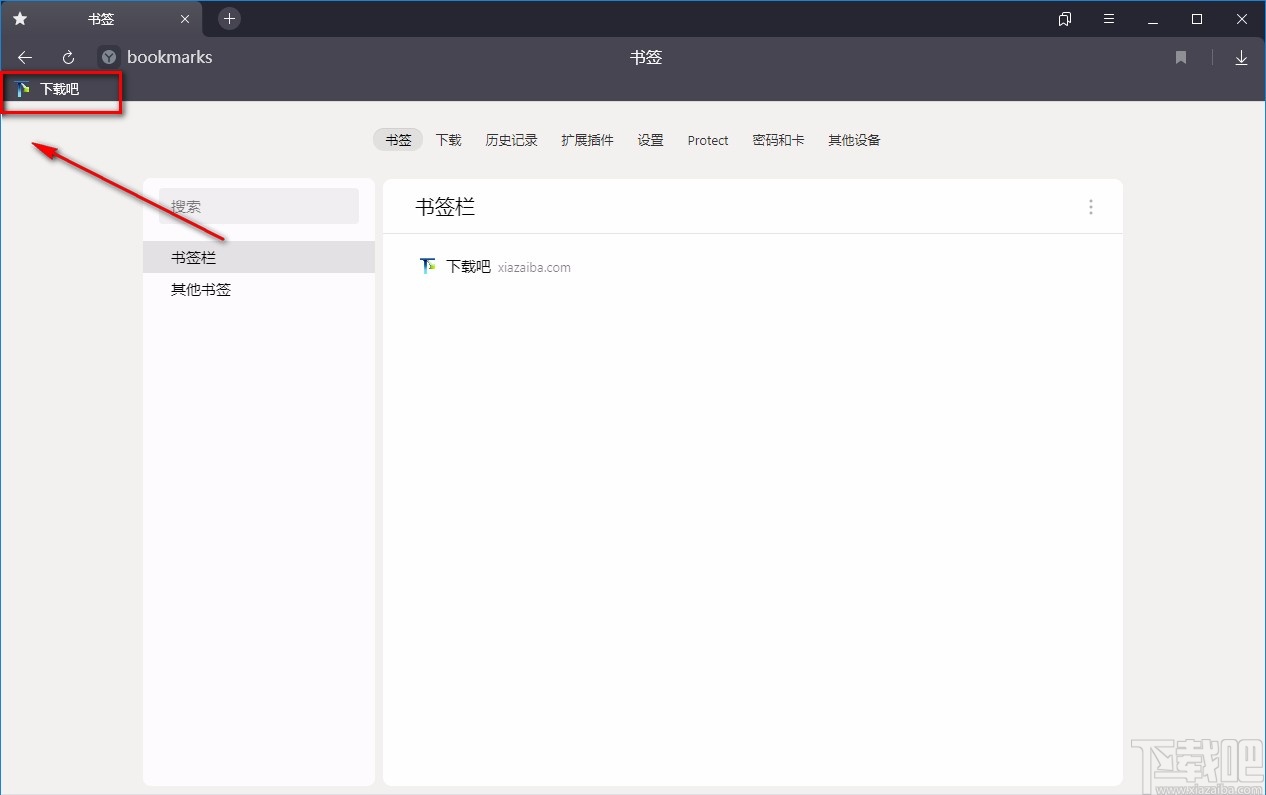This screenshot has width=1266, height=795.
Task: Click the 下载吧 favicon on the bookmarks bar
Action: (24, 88)
